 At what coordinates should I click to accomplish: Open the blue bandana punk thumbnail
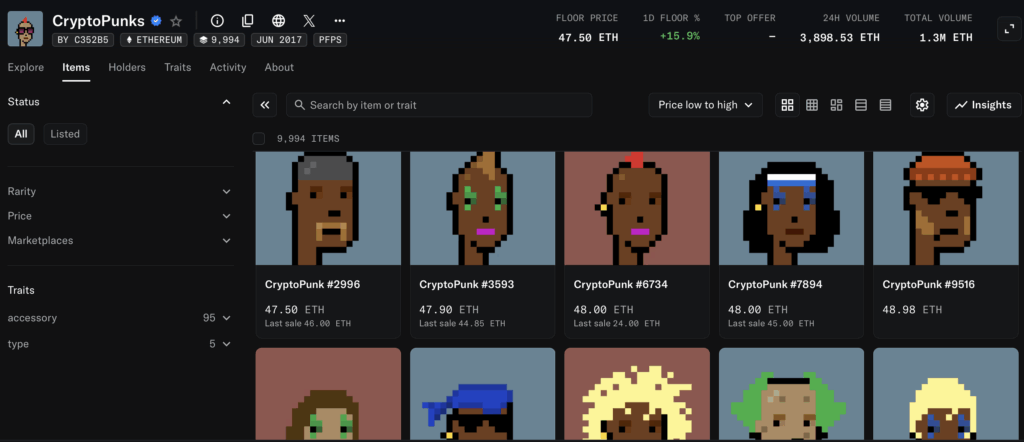click(483, 394)
